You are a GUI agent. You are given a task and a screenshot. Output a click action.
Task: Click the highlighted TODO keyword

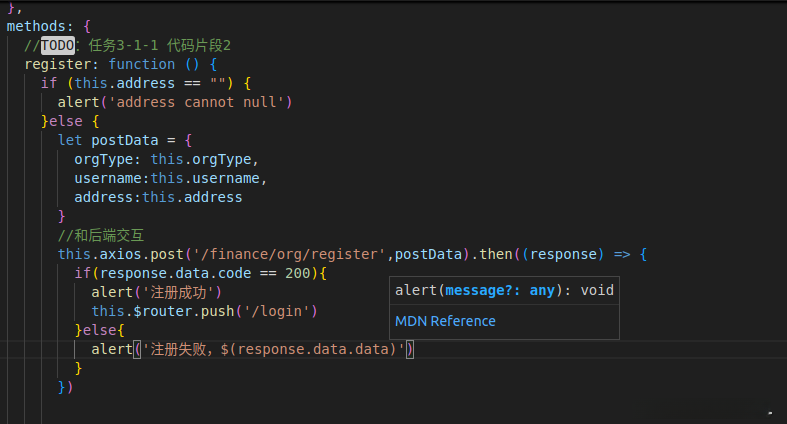[57, 45]
